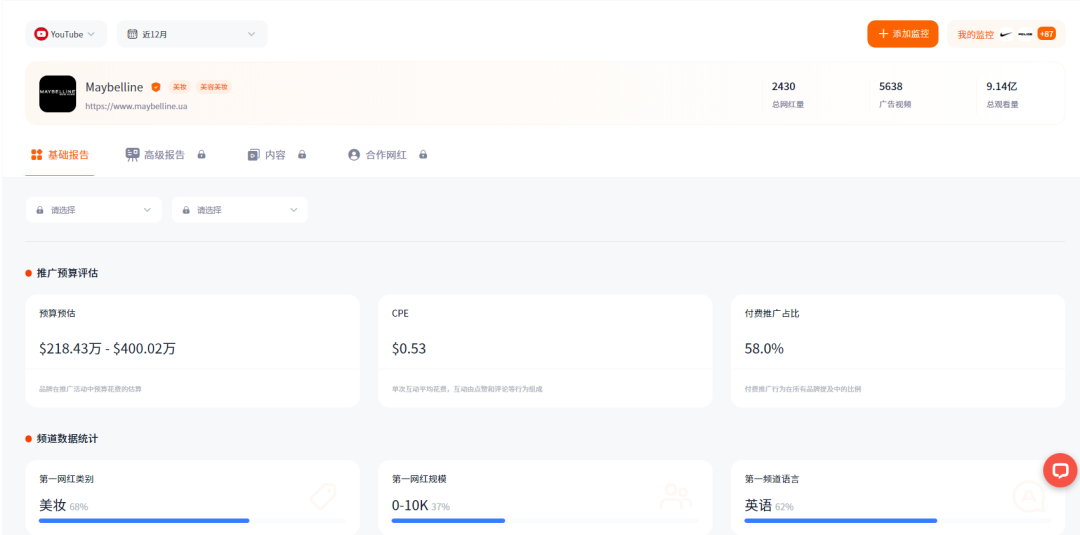Click the Maybelline brand logo thumbnail
This screenshot has width=1080, height=535.
pyautogui.click(x=57, y=94)
